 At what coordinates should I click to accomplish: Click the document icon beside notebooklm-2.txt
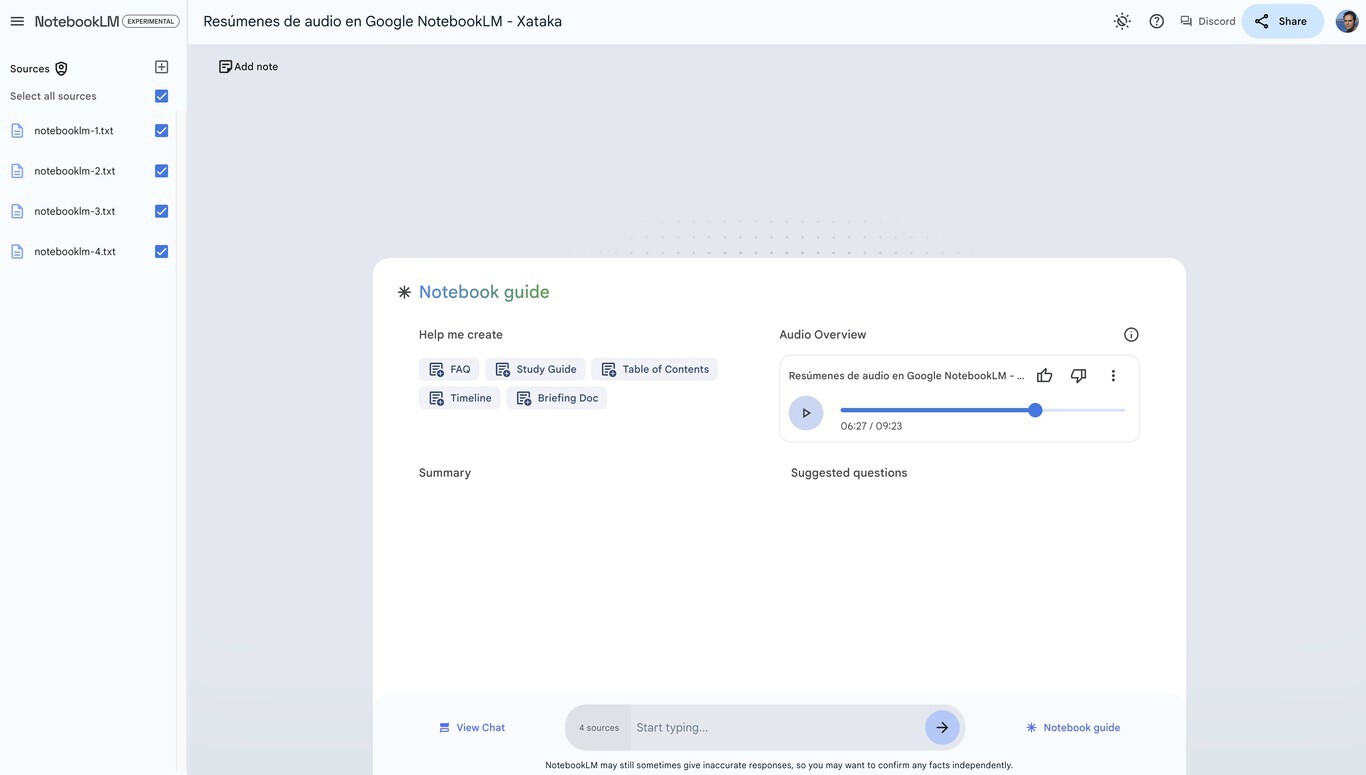17,171
